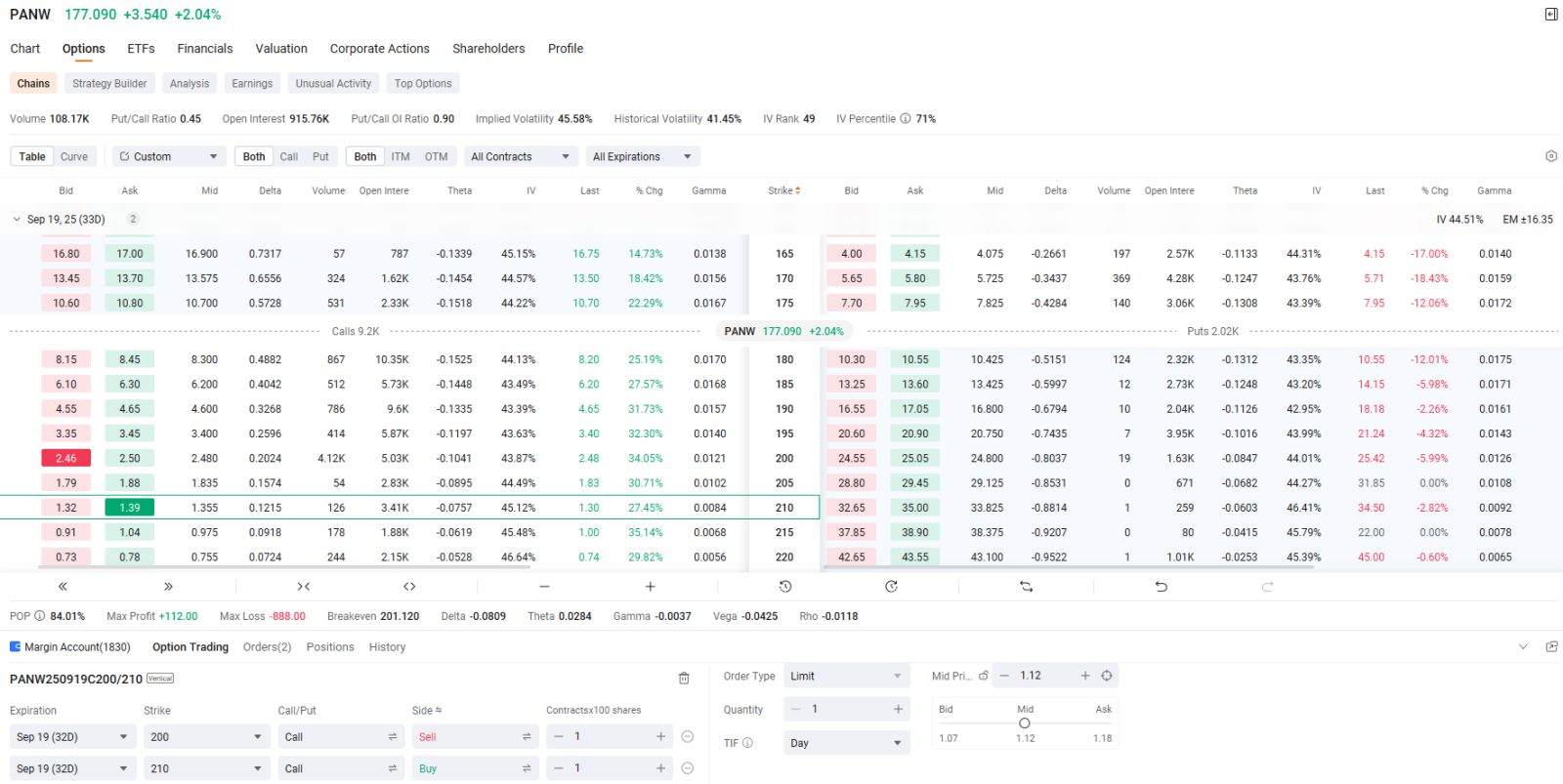The image size is (1563, 784).
Task: Click the Margin Account wallet icon
Action: [x=15, y=646]
